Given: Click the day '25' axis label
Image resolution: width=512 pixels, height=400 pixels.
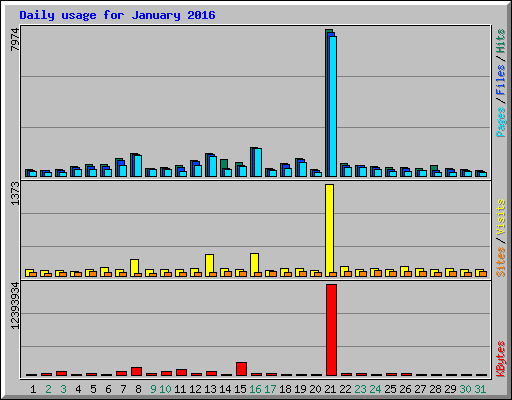Looking at the screenshot, I should [390, 389].
